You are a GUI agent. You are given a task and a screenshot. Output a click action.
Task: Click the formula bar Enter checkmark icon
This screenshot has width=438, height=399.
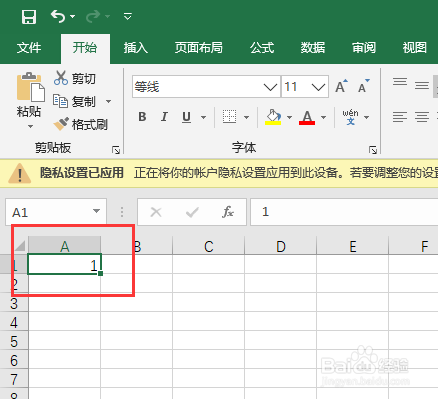coord(192,212)
